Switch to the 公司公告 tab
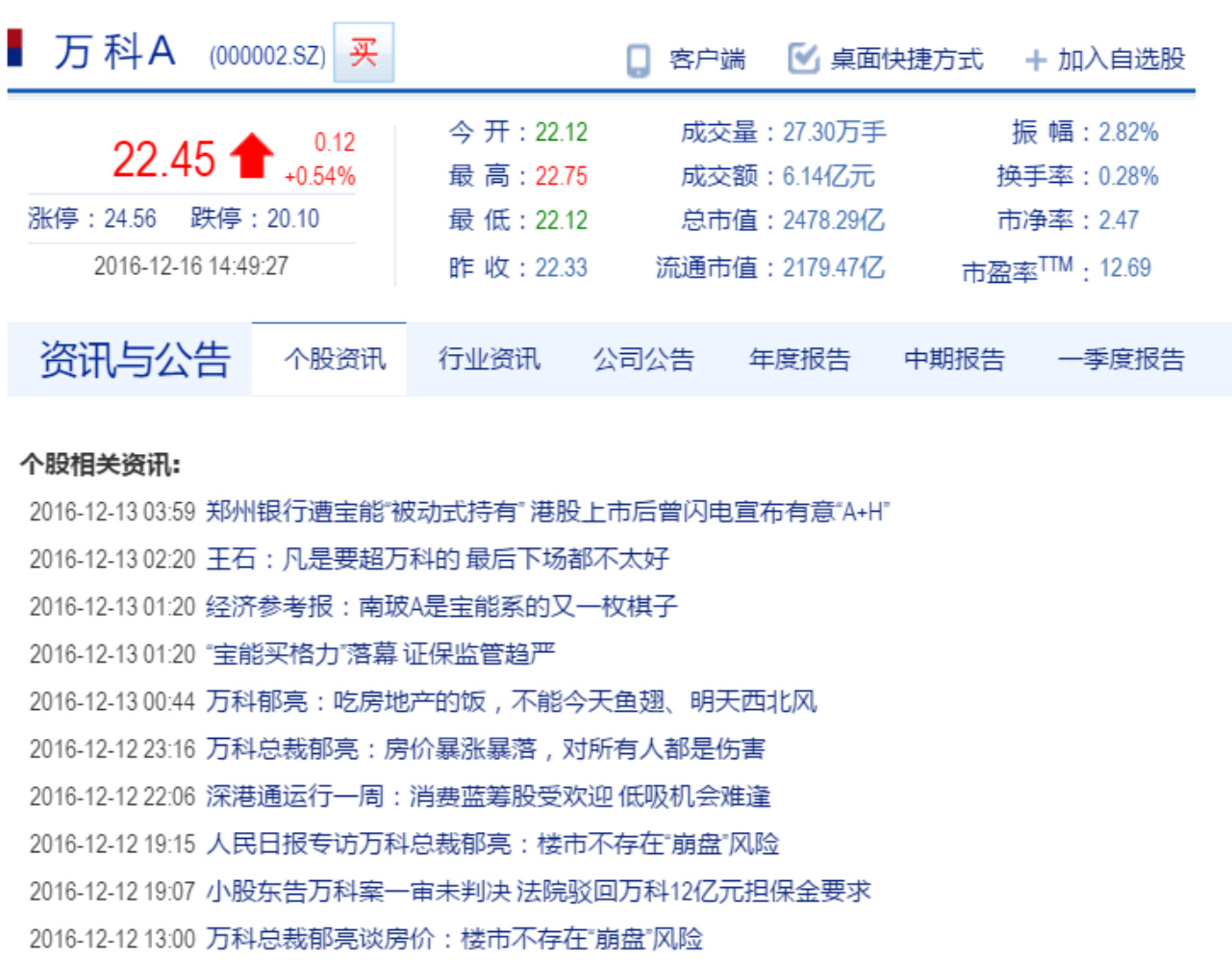Viewport: 1232px width, 961px height. (643, 360)
